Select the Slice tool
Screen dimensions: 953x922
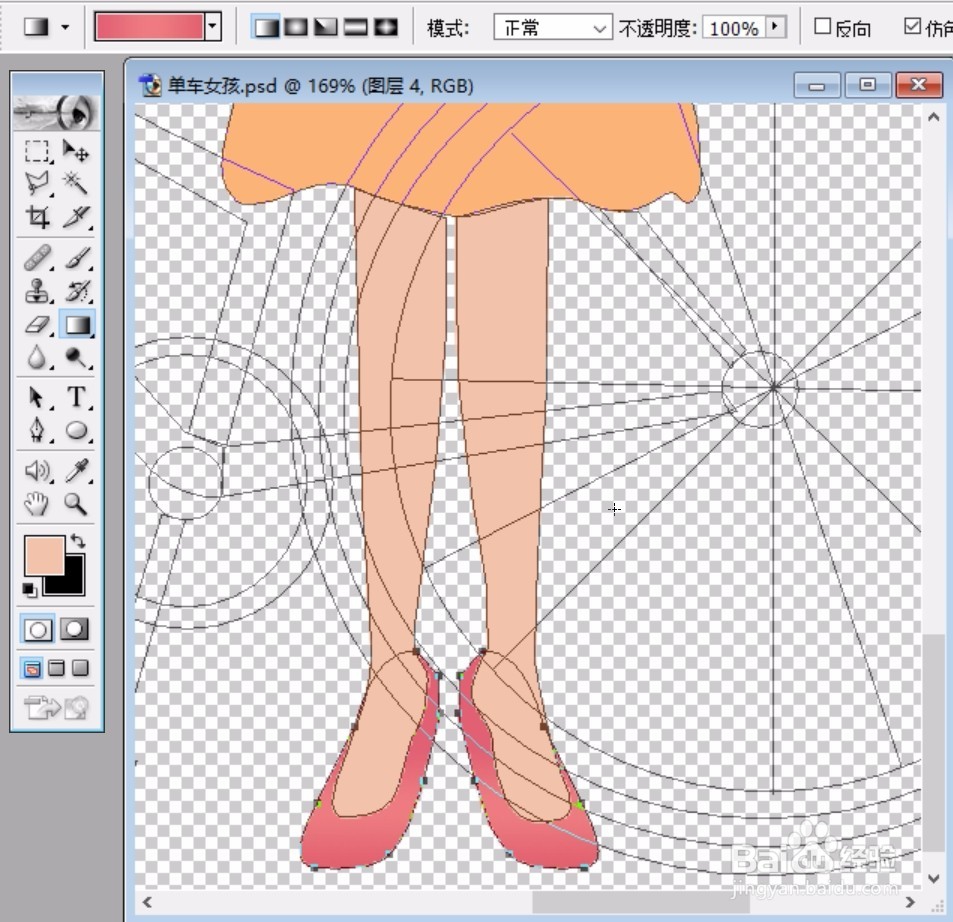tap(76, 216)
